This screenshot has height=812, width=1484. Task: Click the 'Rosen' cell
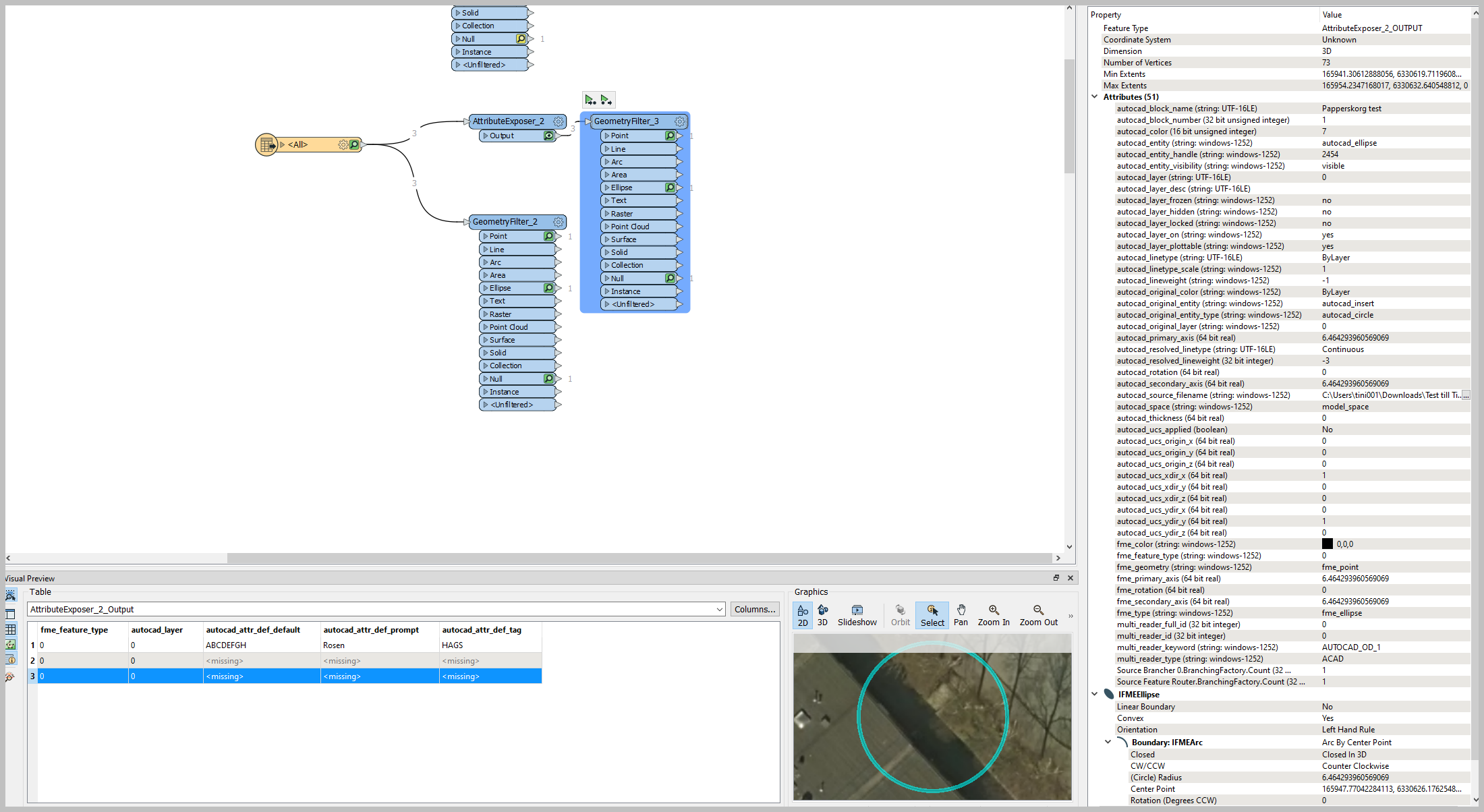[380, 645]
